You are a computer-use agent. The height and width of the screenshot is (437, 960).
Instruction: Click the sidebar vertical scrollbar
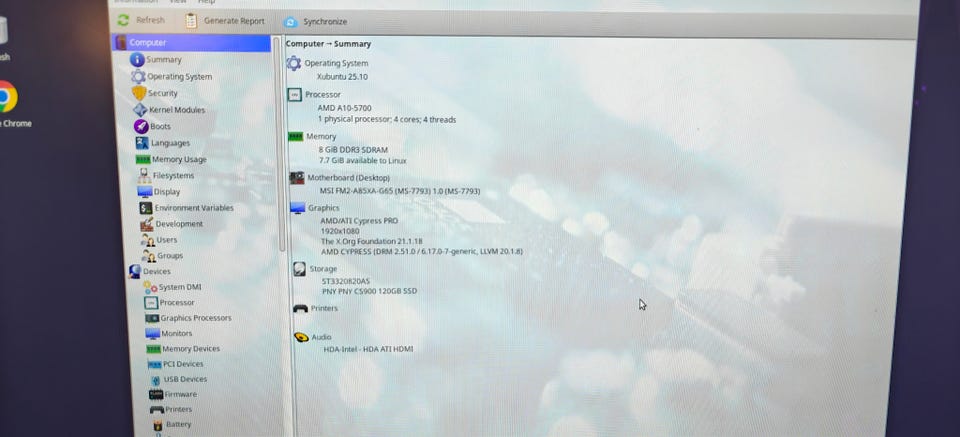280,144
